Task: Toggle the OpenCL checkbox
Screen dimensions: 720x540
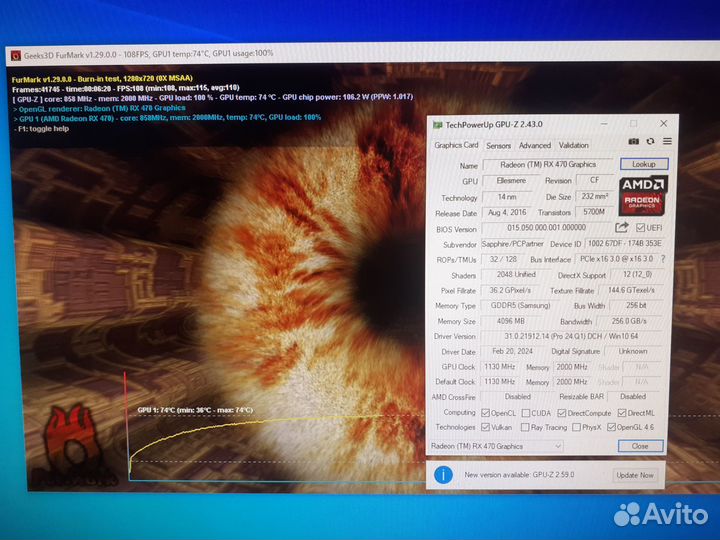Action: point(485,413)
